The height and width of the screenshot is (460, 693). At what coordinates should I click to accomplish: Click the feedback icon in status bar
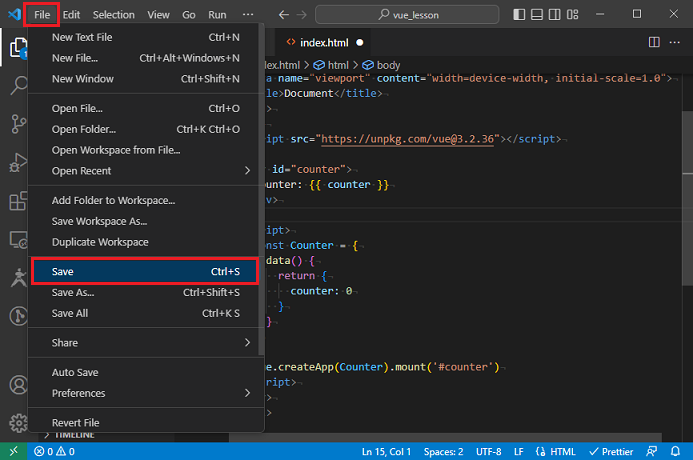coord(651,452)
